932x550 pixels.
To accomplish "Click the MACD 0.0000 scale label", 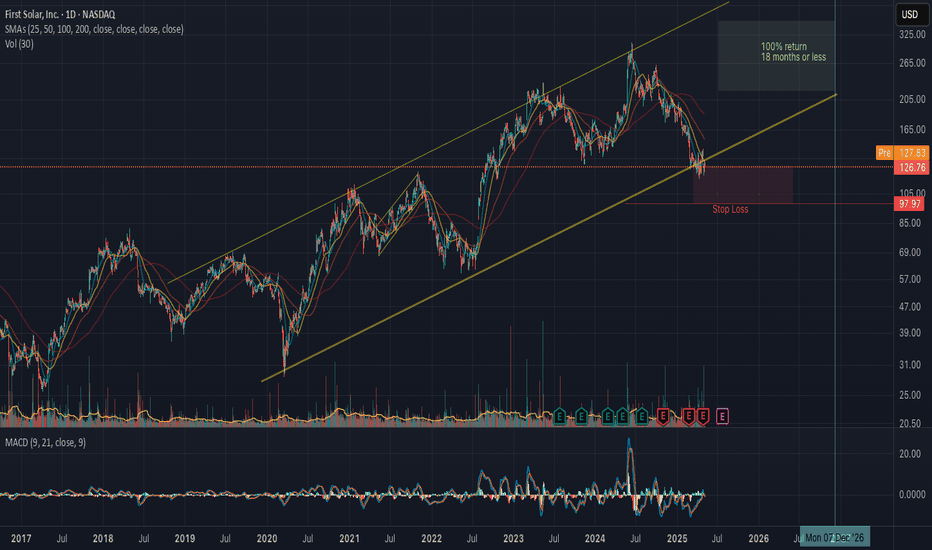I will tap(912, 494).
